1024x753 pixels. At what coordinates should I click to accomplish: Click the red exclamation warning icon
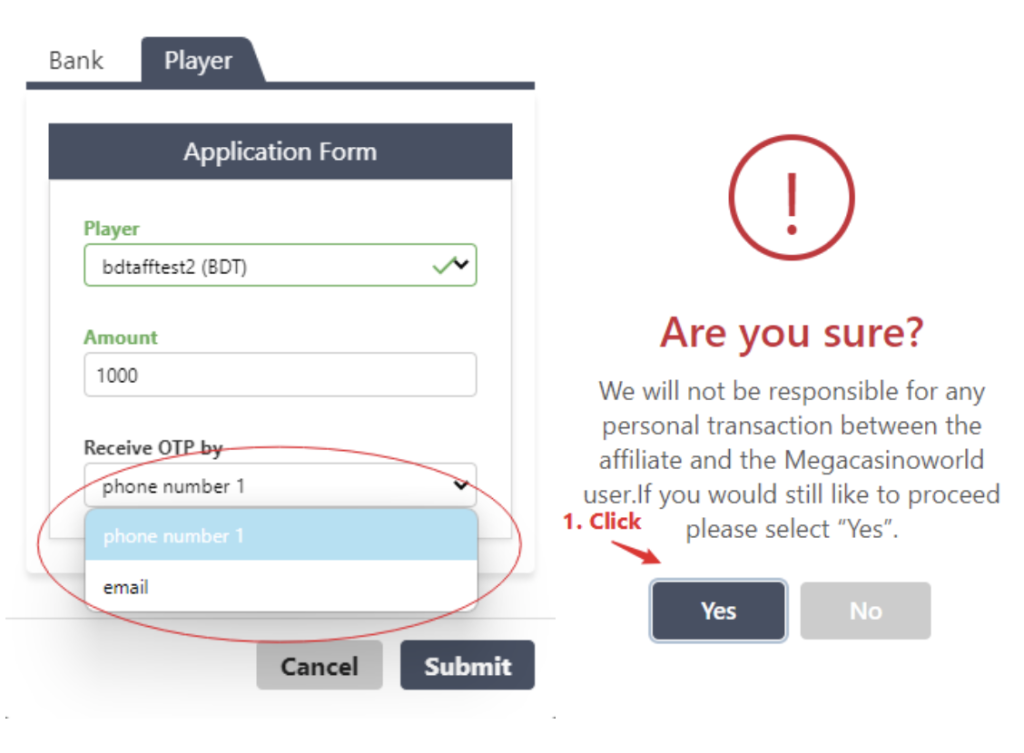[791, 197]
